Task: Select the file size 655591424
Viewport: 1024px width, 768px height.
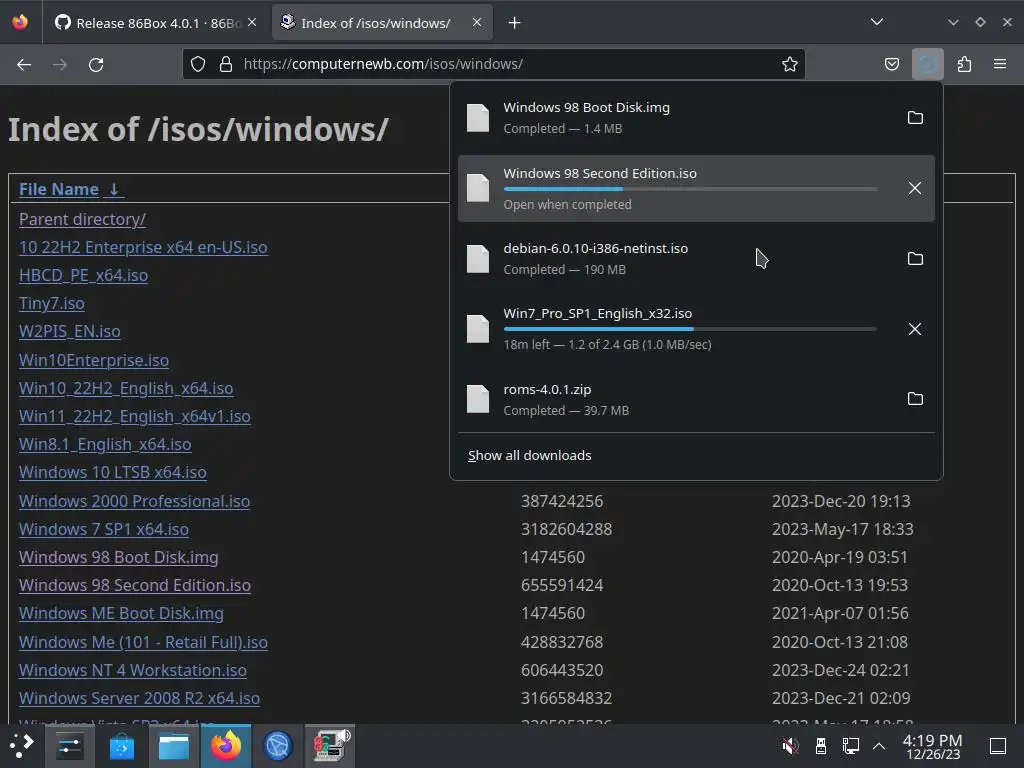Action: click(562, 586)
